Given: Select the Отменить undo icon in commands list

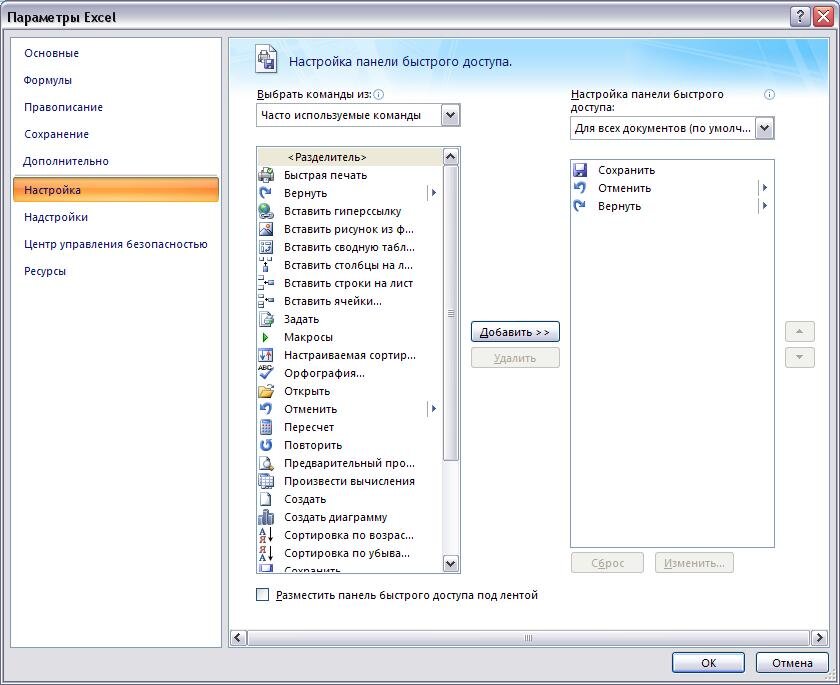Looking at the screenshot, I should pos(266,409).
